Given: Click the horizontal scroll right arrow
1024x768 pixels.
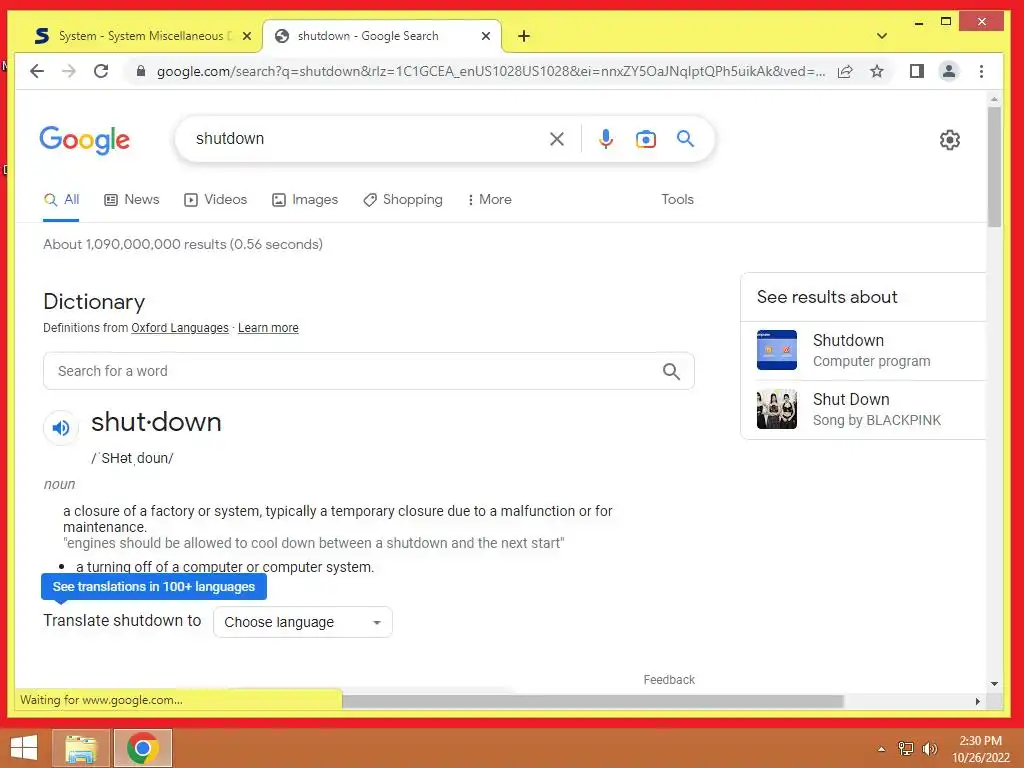Looking at the screenshot, I should click(977, 701).
